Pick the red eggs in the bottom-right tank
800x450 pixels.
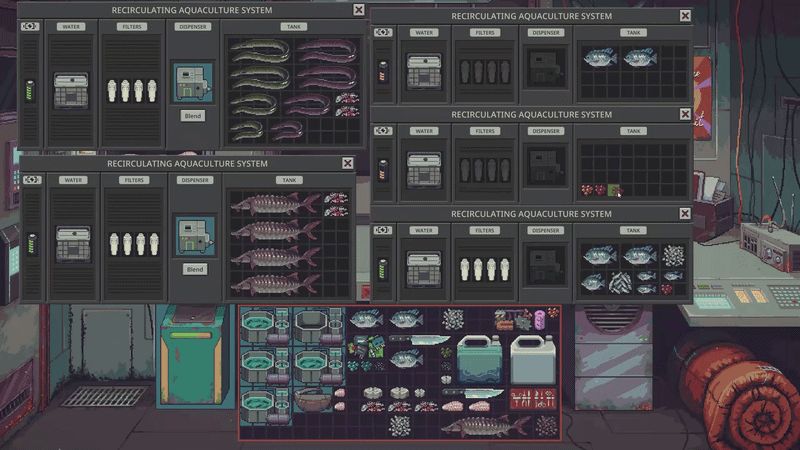(x=667, y=289)
